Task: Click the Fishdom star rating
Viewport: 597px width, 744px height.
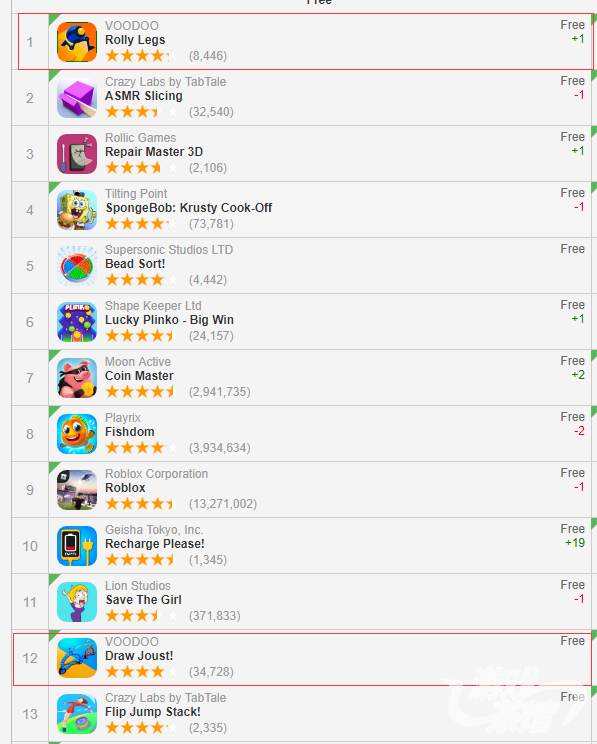Action: click(141, 447)
